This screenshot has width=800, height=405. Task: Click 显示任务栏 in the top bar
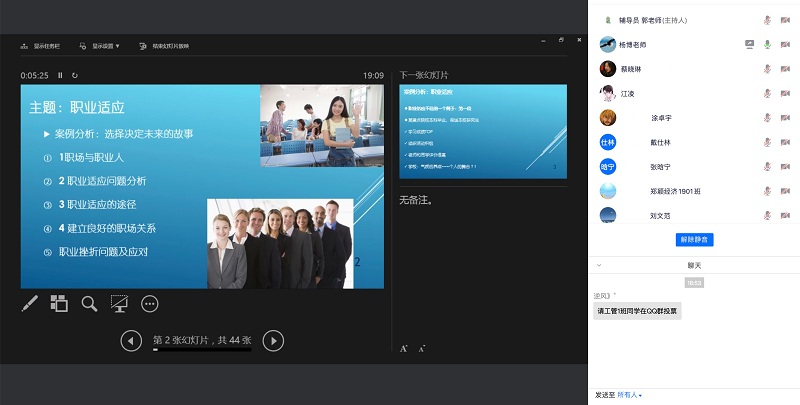pos(42,45)
